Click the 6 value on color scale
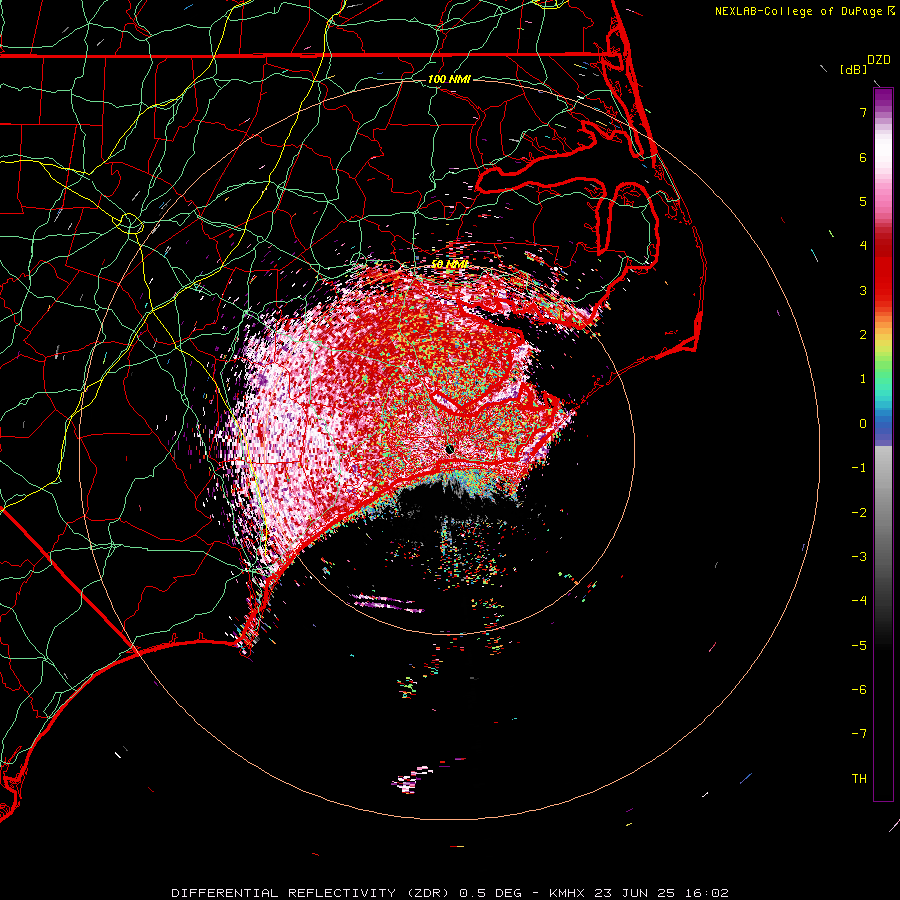 point(863,157)
